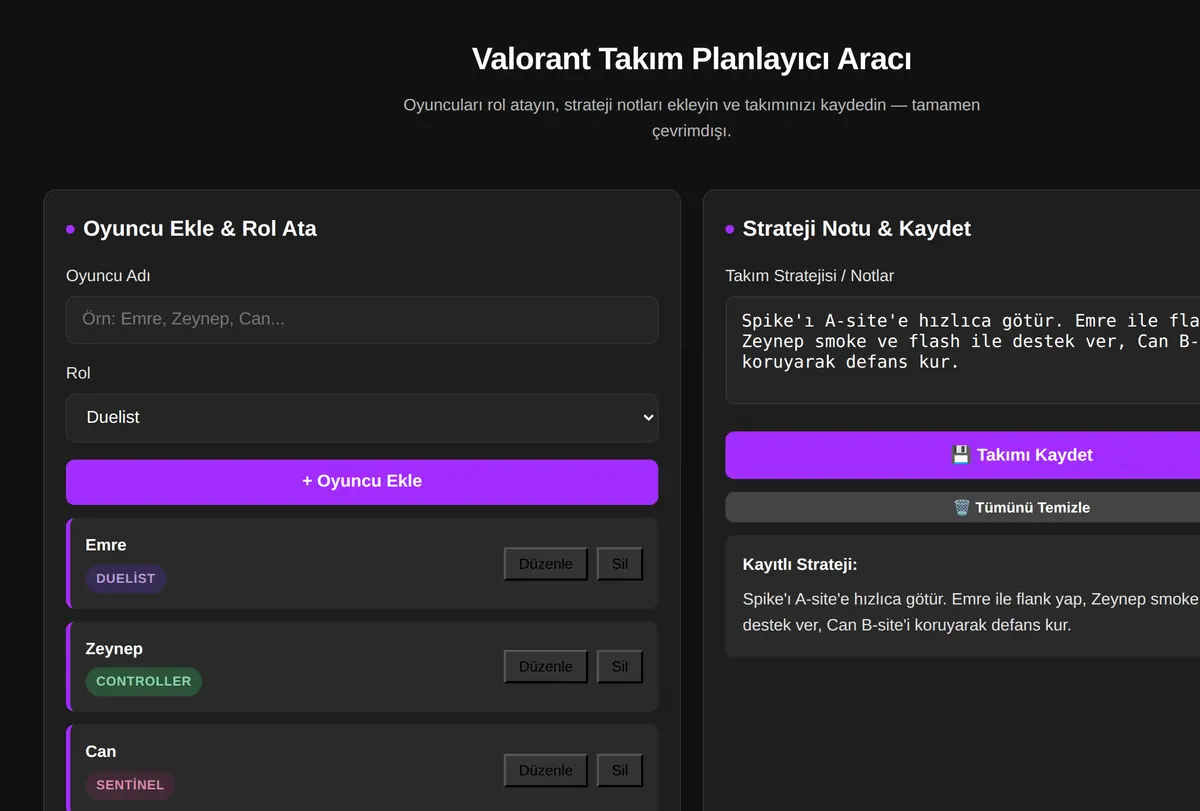Click the Rol label
This screenshot has width=1200, height=811.
pos(78,373)
